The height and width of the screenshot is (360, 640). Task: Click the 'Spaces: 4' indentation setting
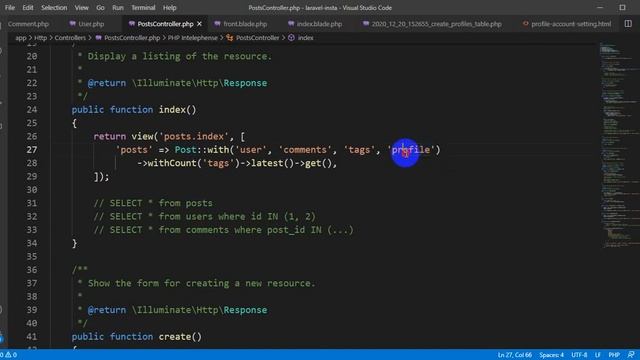coord(551,355)
